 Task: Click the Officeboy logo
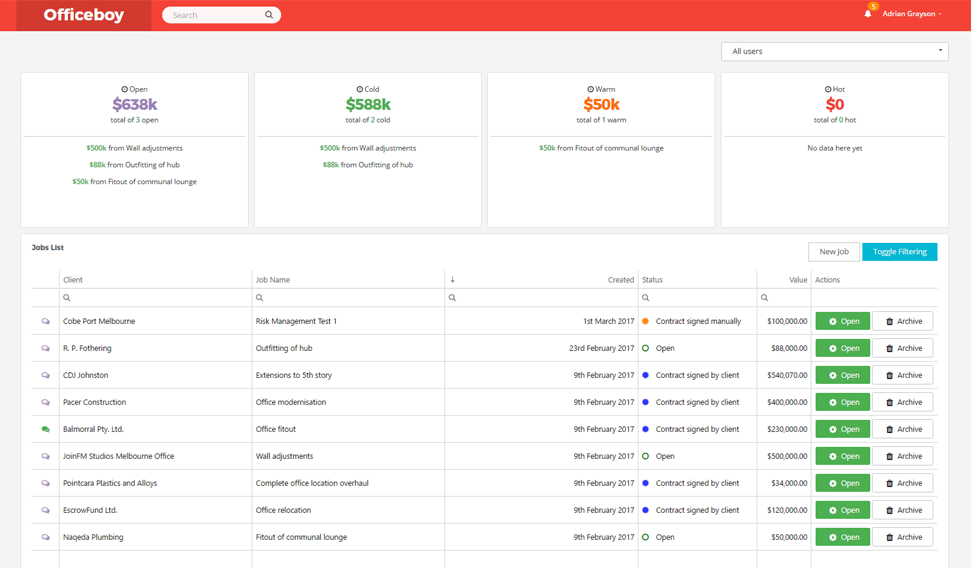pyautogui.click(x=84, y=15)
